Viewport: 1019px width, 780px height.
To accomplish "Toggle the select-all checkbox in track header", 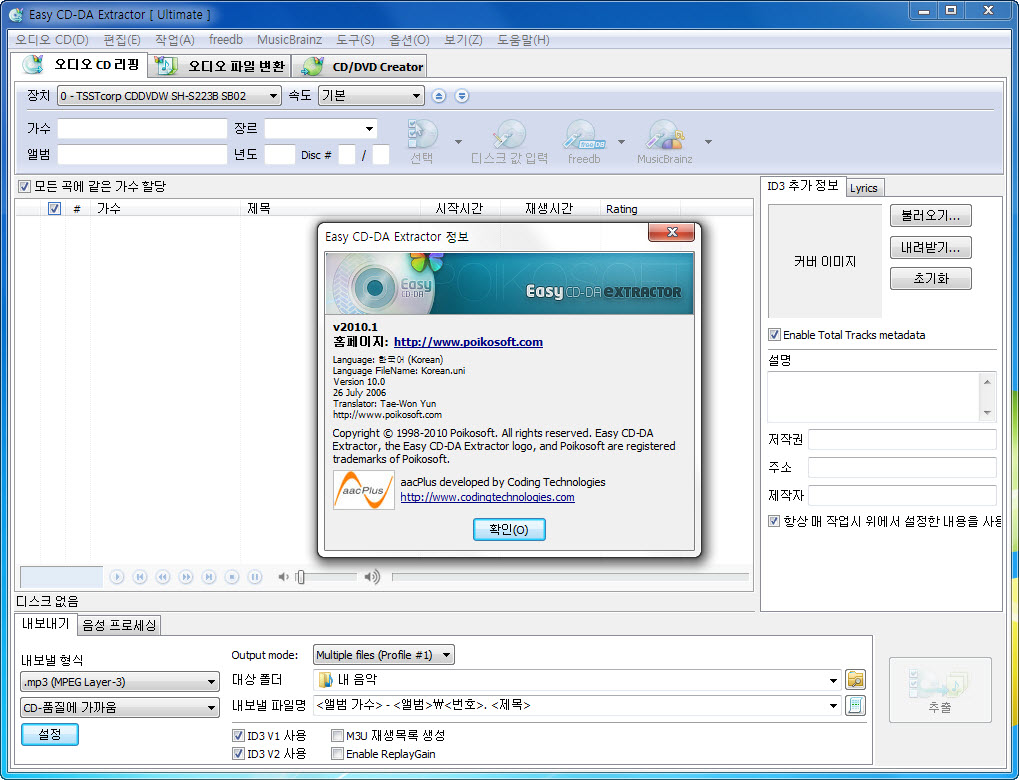I will coord(55,209).
